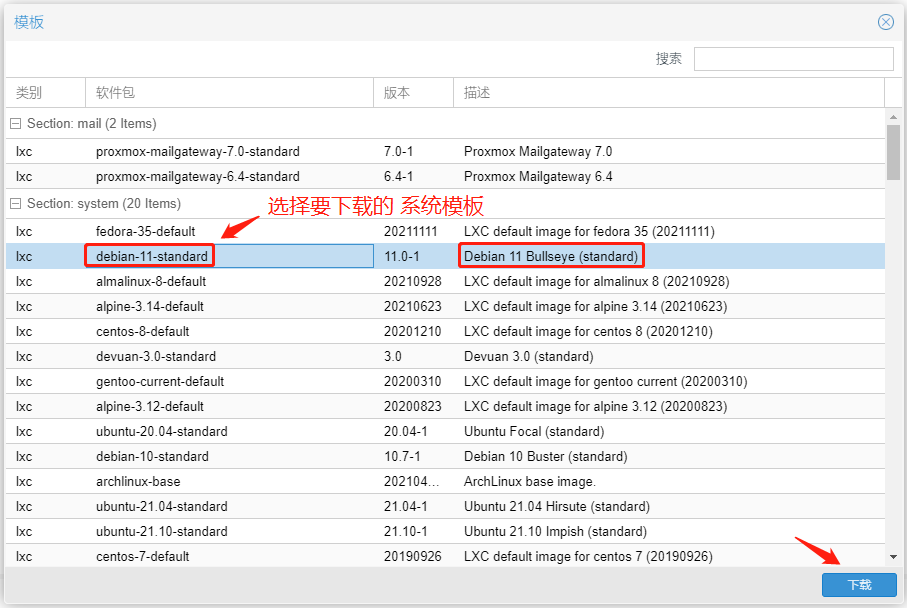Close the 模板 dialog window
The width and height of the screenshot is (907, 608).
(885, 22)
